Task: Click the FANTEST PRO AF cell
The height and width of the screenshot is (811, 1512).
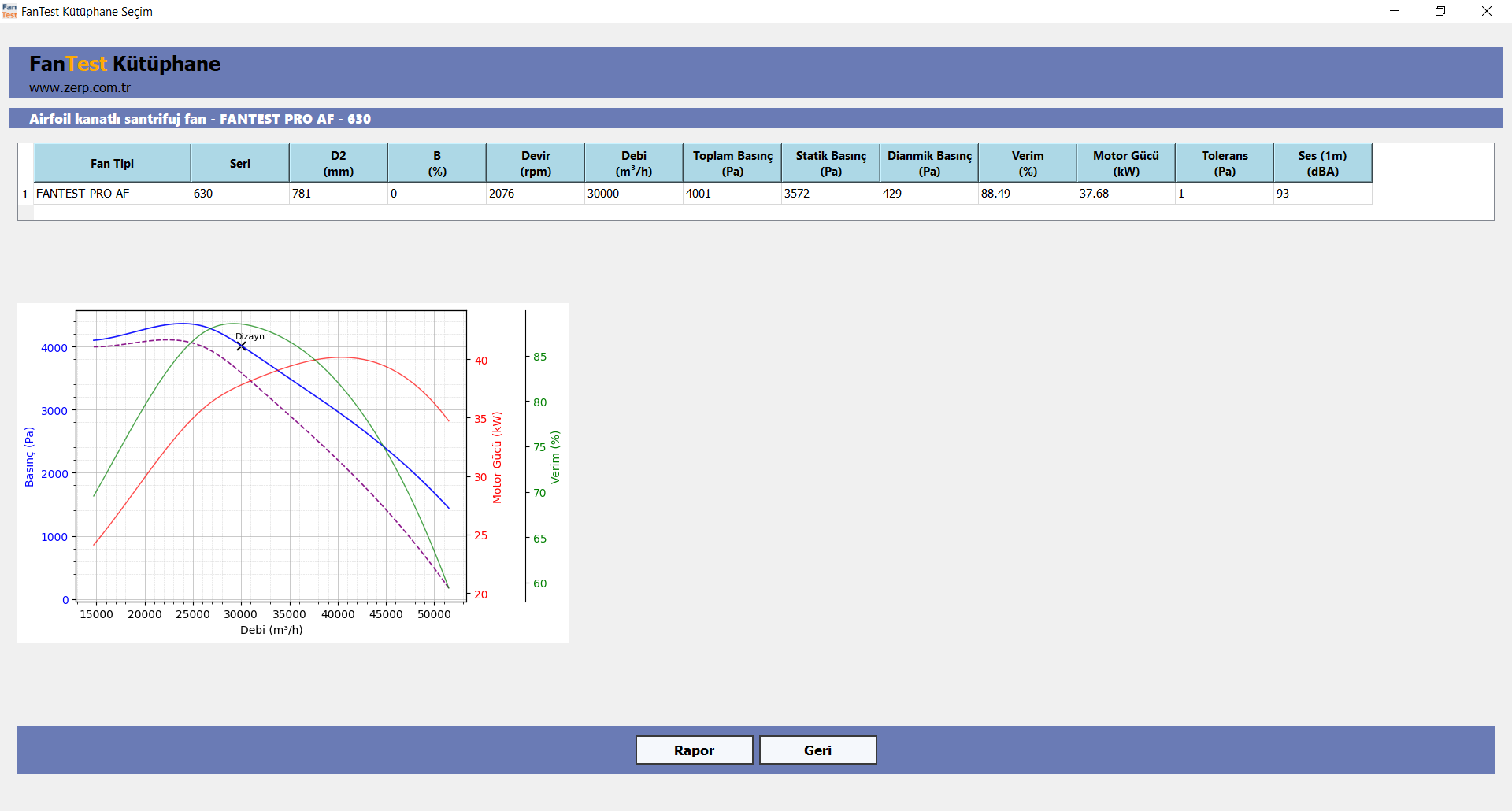Action: [x=112, y=194]
